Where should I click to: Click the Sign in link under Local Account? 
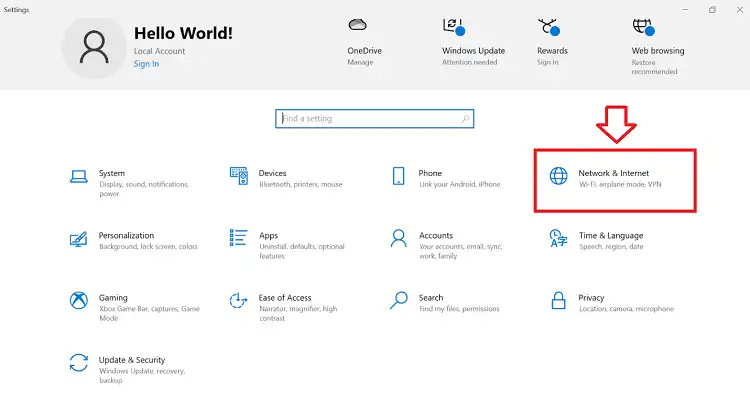[146, 64]
